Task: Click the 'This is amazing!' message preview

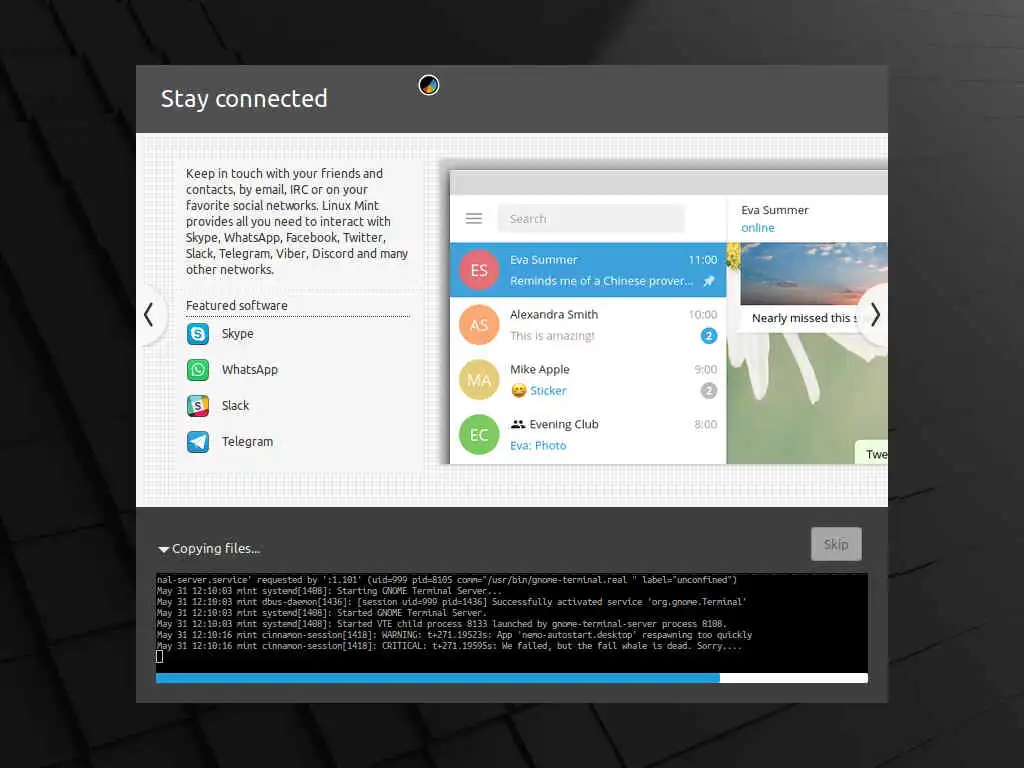Action: point(552,336)
